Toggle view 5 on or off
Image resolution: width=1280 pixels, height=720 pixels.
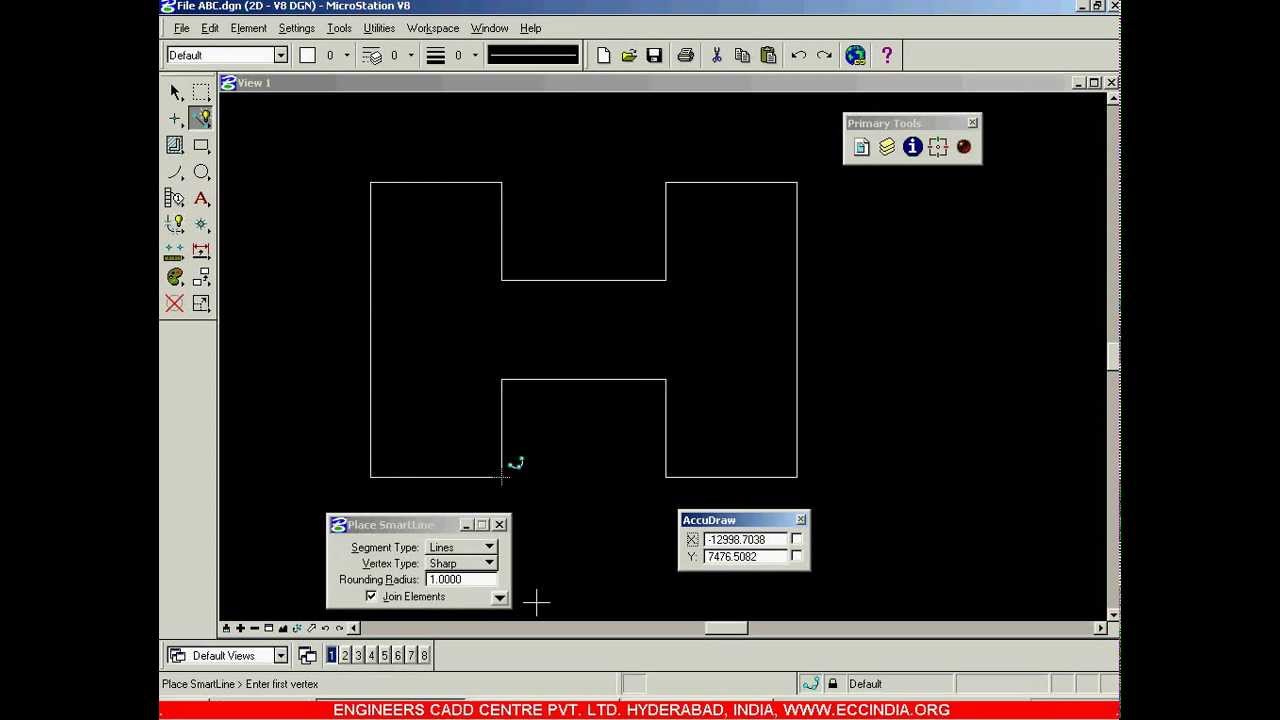385,656
